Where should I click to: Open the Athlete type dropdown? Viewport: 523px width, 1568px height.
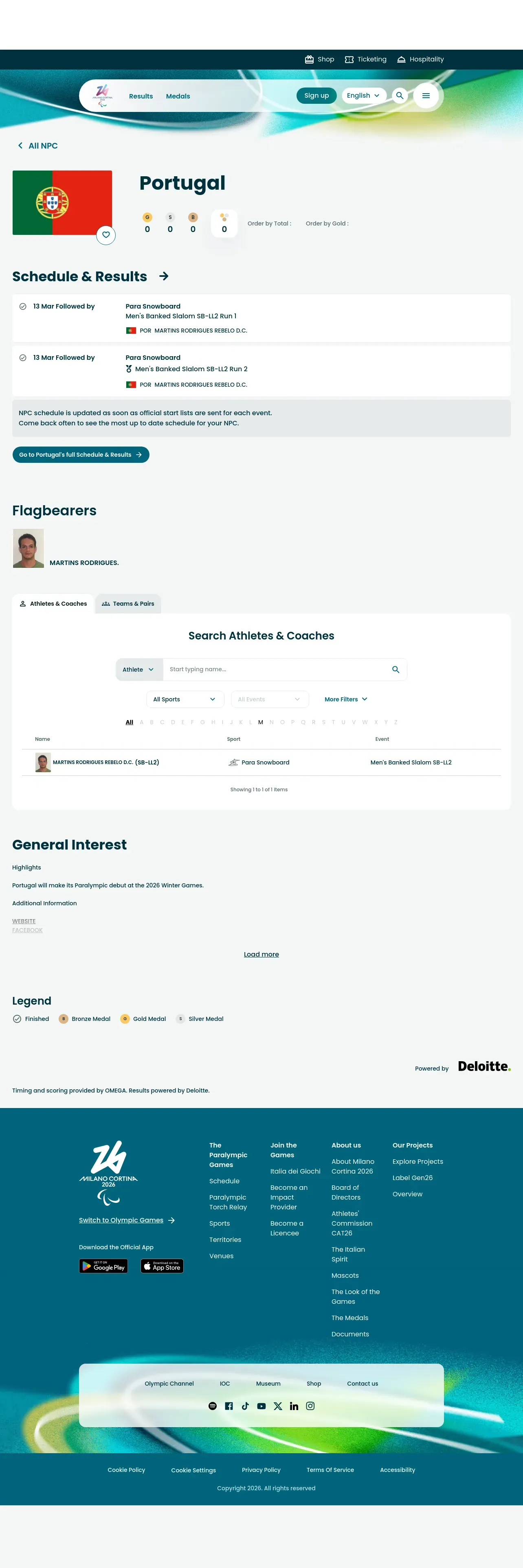139,670
